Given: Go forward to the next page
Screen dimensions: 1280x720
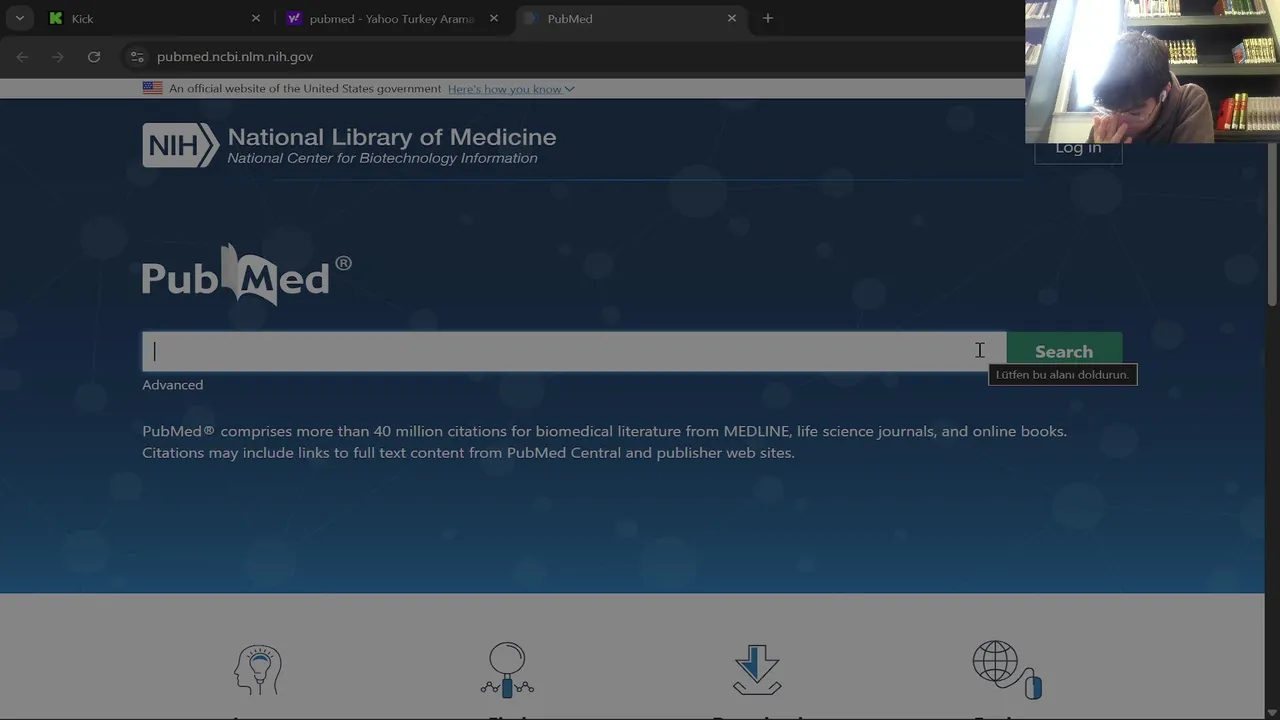Looking at the screenshot, I should tap(58, 57).
